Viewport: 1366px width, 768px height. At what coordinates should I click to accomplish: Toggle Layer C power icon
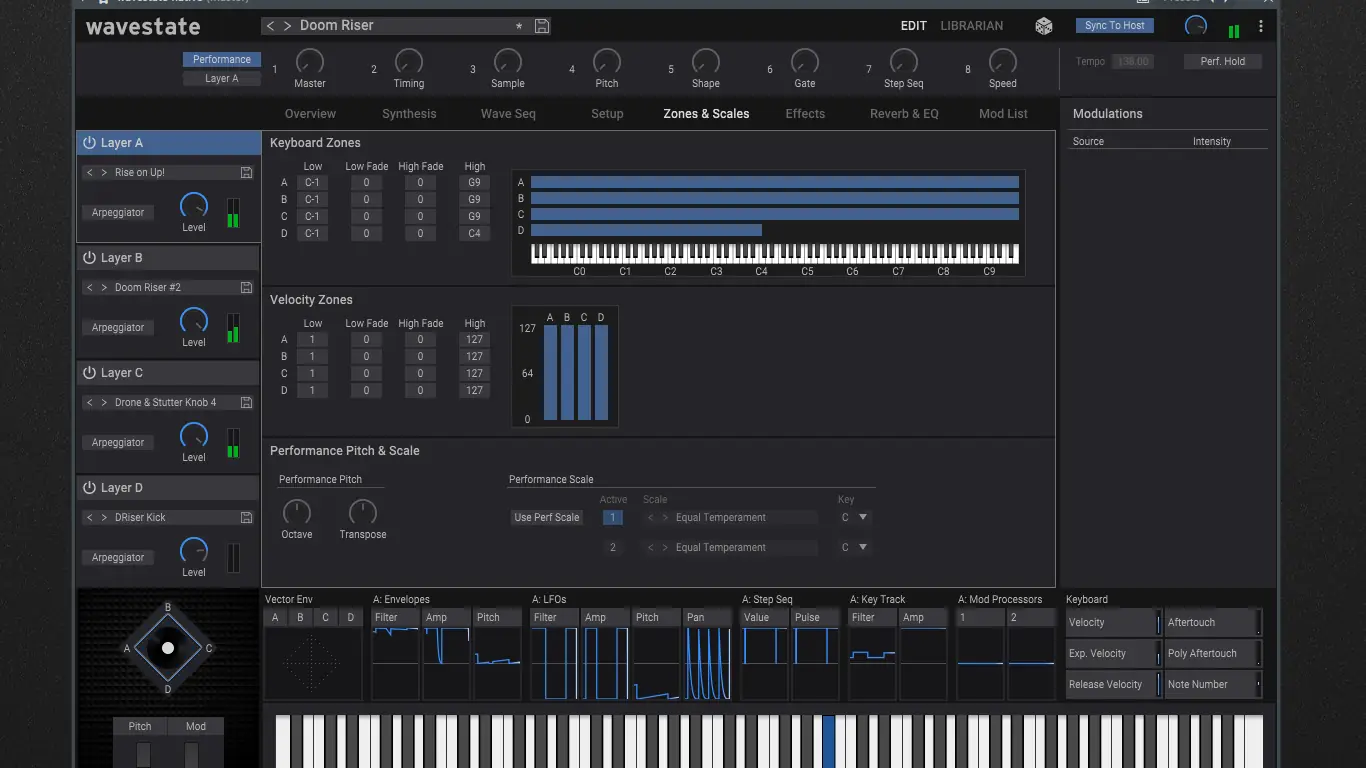click(89, 373)
